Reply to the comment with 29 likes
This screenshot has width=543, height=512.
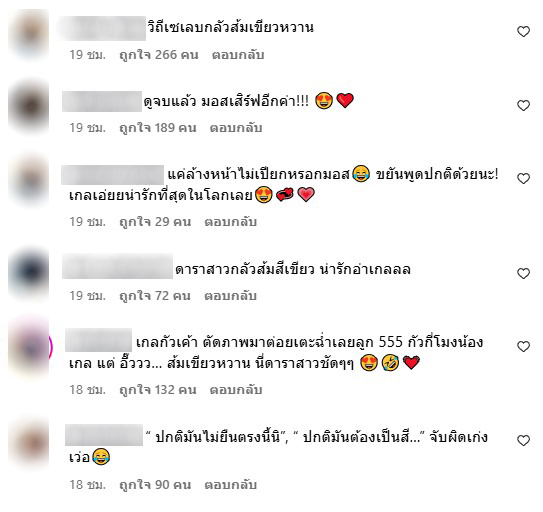click(x=230, y=222)
